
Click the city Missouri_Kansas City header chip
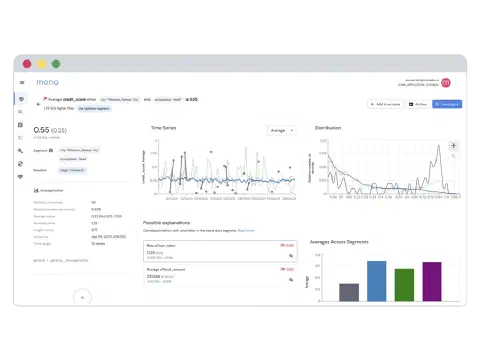point(120,100)
